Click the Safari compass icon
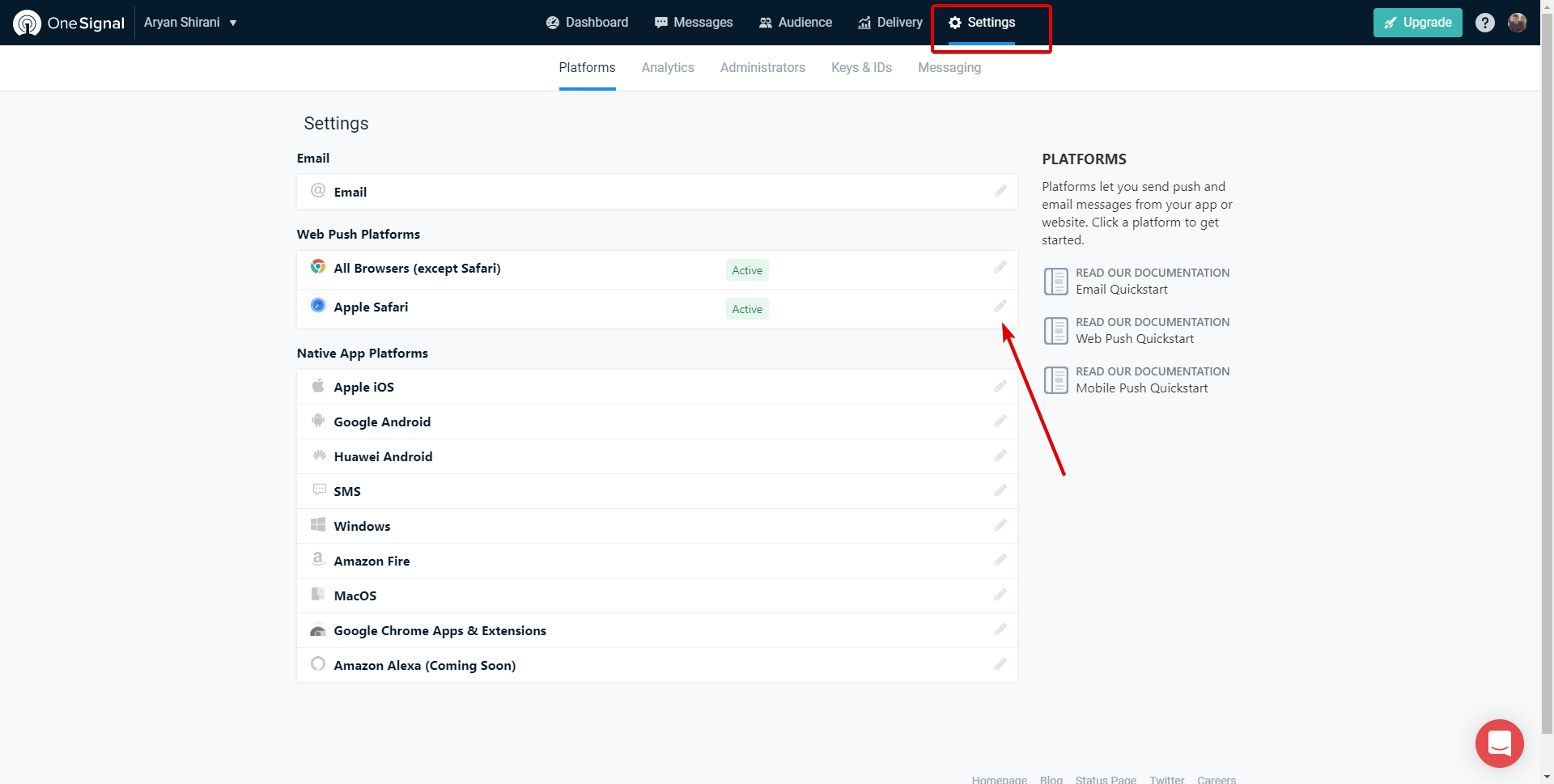Image resolution: width=1554 pixels, height=784 pixels. 318,306
